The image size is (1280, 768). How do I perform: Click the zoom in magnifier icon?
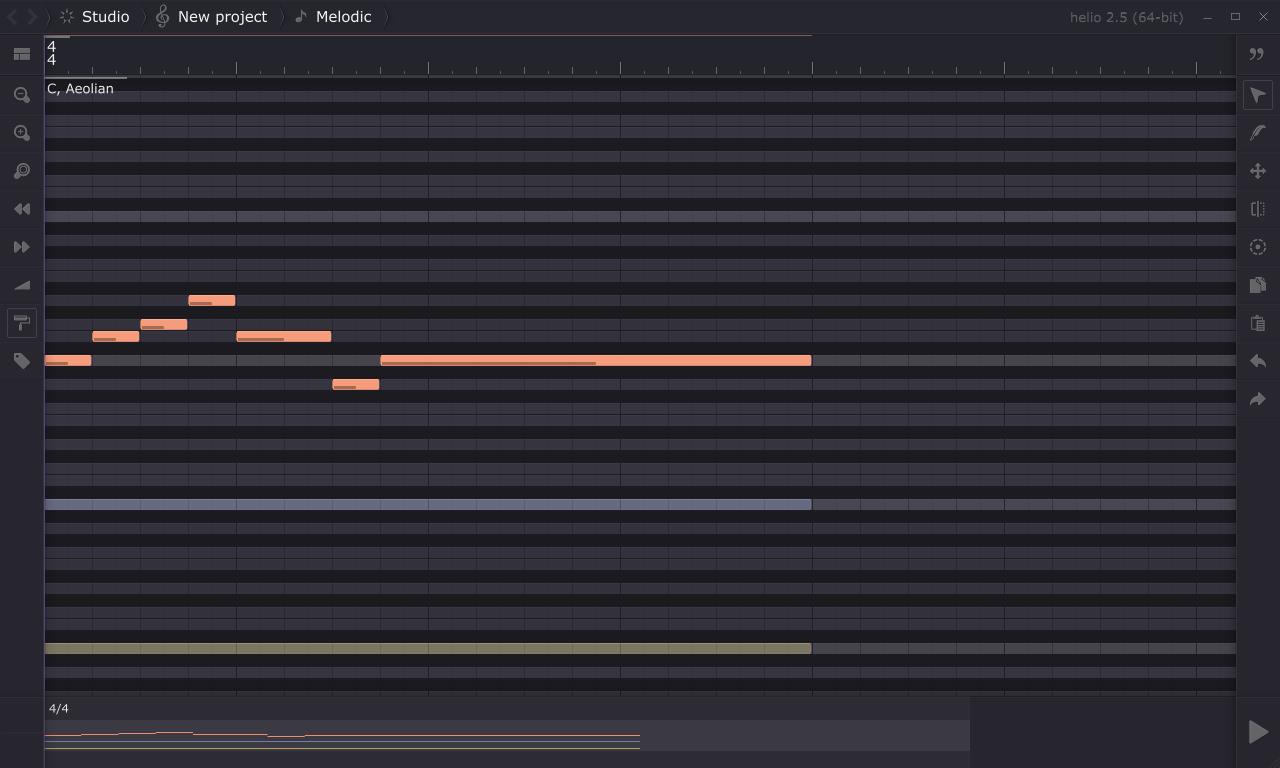(21, 133)
